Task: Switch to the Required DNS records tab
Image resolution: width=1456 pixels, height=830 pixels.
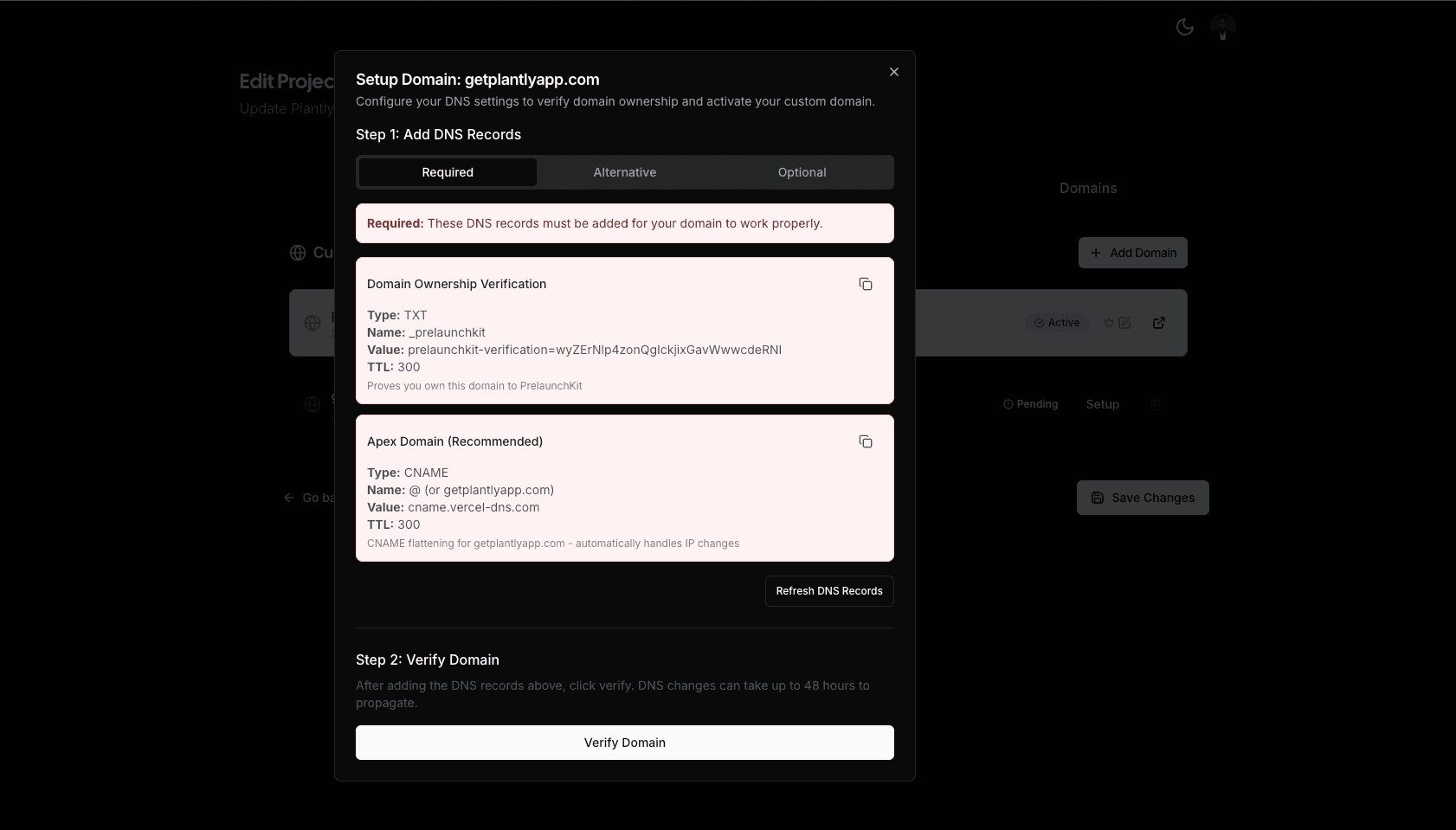Action: tap(448, 172)
